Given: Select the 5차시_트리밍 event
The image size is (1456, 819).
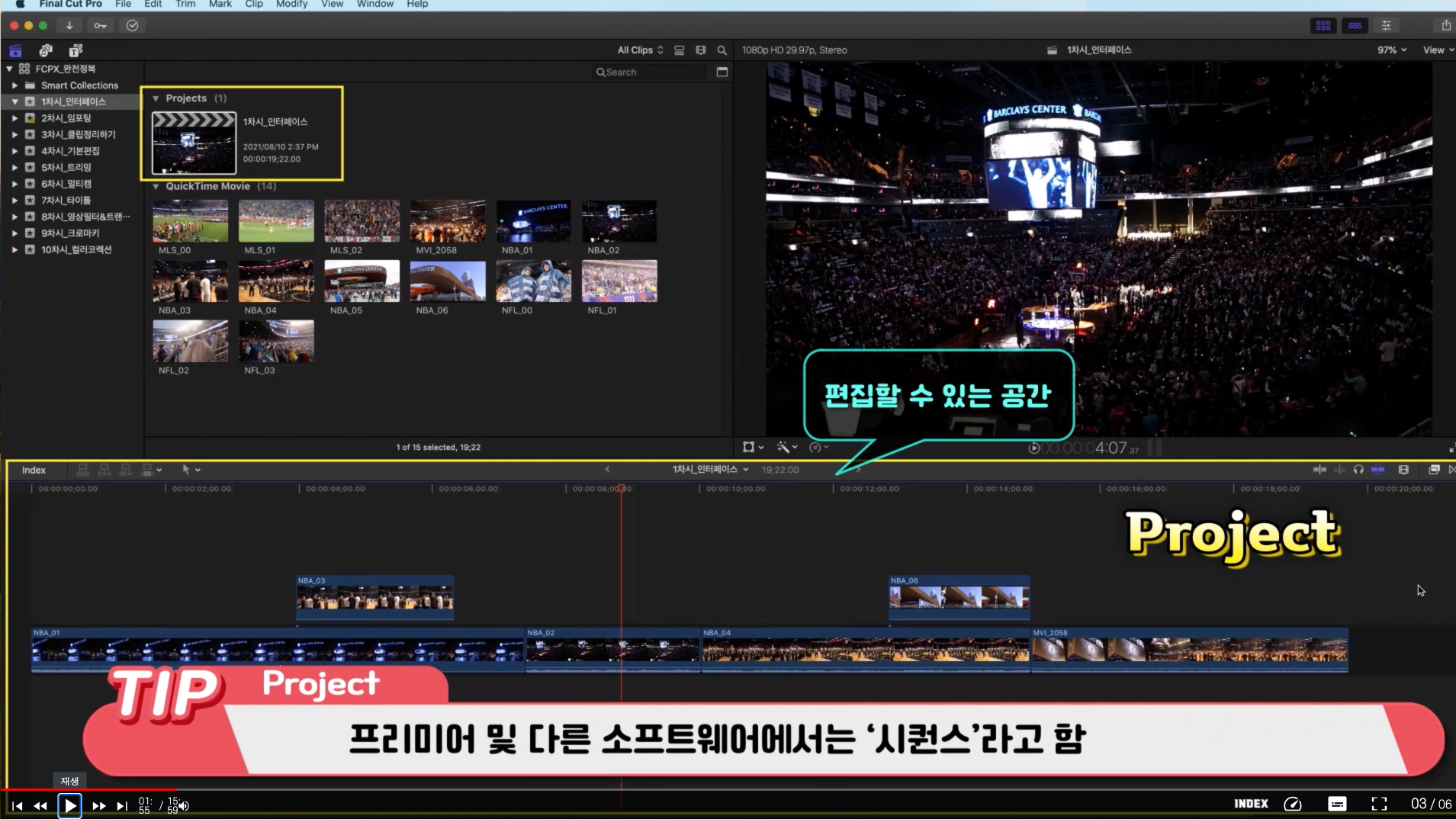Looking at the screenshot, I should pos(66,167).
